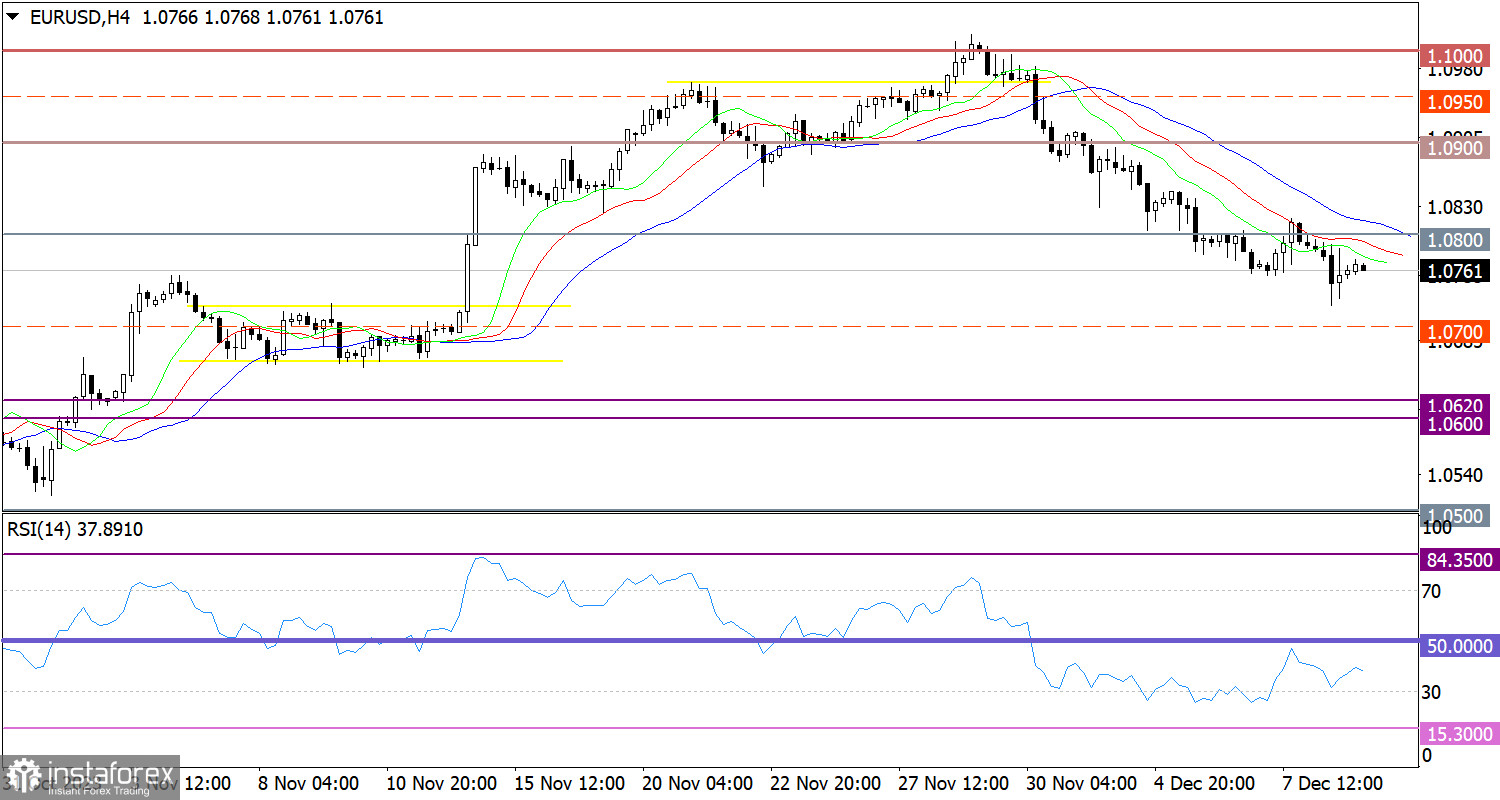Open the chart menu triangle beside EURUSD,H4

pos(13,17)
